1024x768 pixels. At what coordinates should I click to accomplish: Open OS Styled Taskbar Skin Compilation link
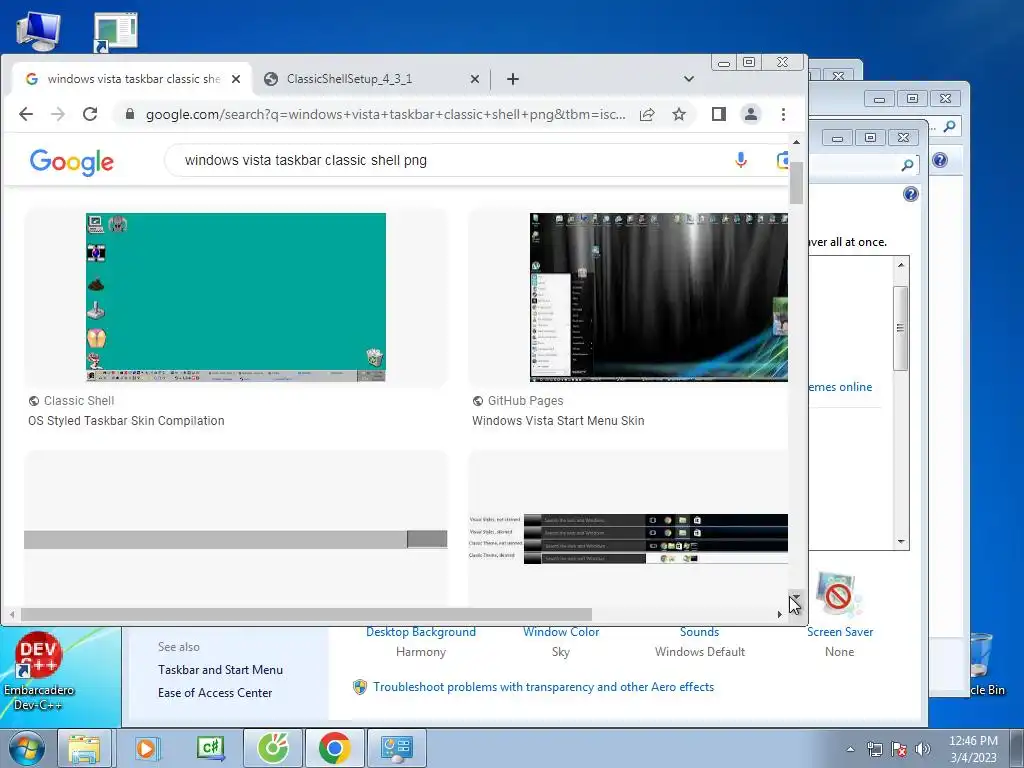126,421
